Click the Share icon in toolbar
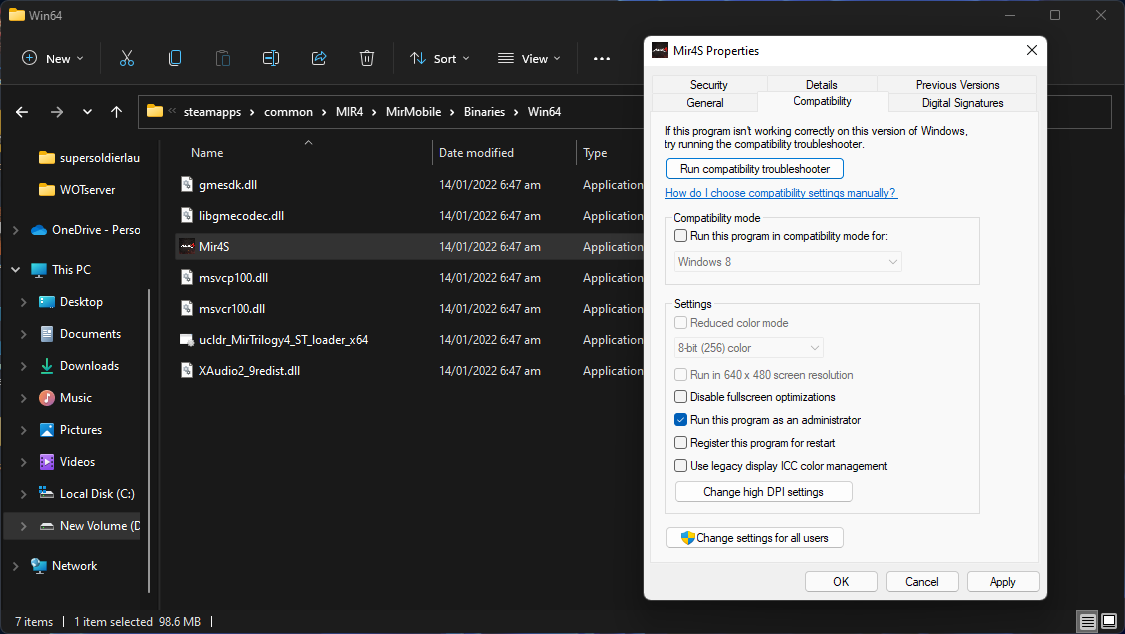1125x634 pixels. click(319, 58)
